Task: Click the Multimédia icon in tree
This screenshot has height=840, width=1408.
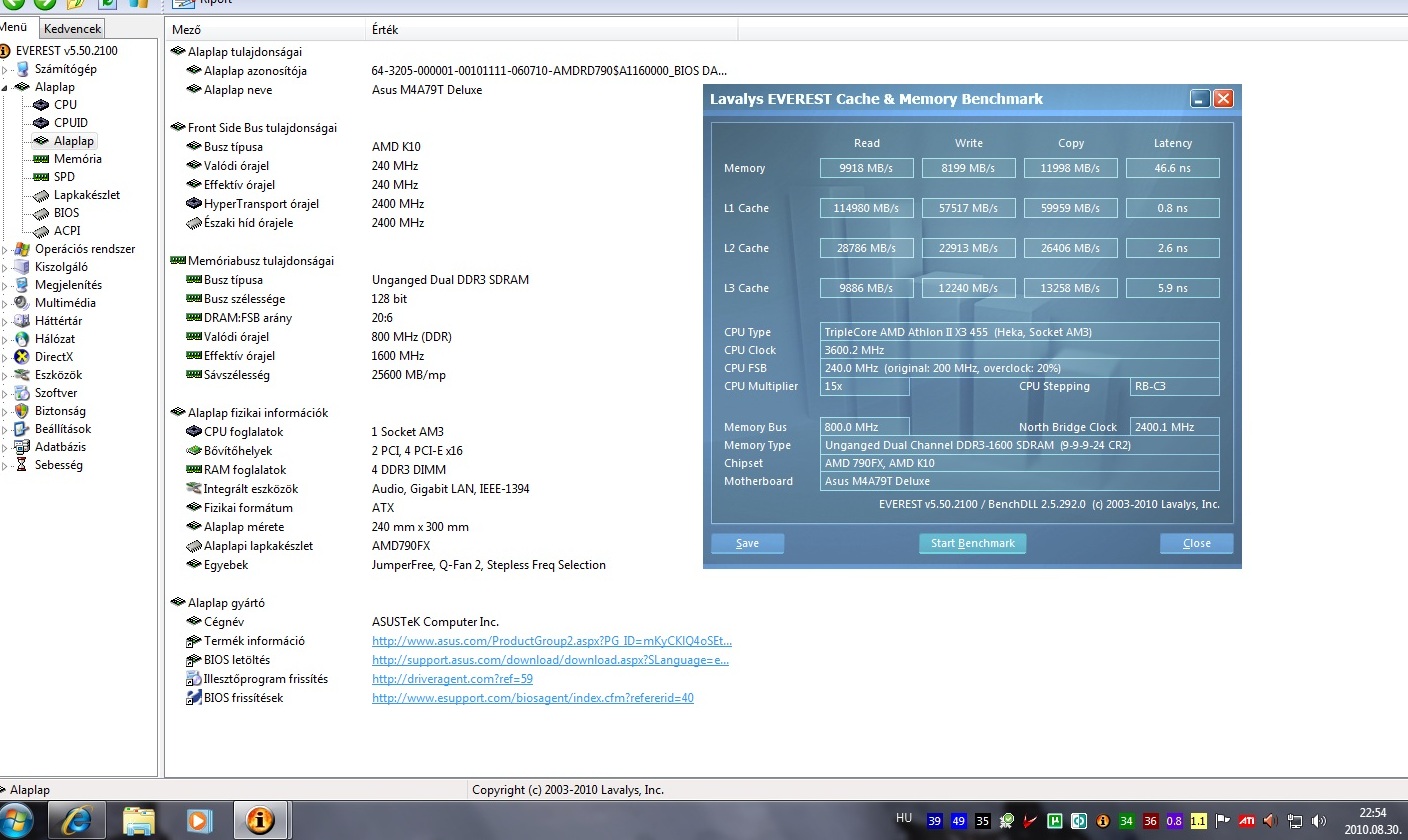Action: pos(23,303)
